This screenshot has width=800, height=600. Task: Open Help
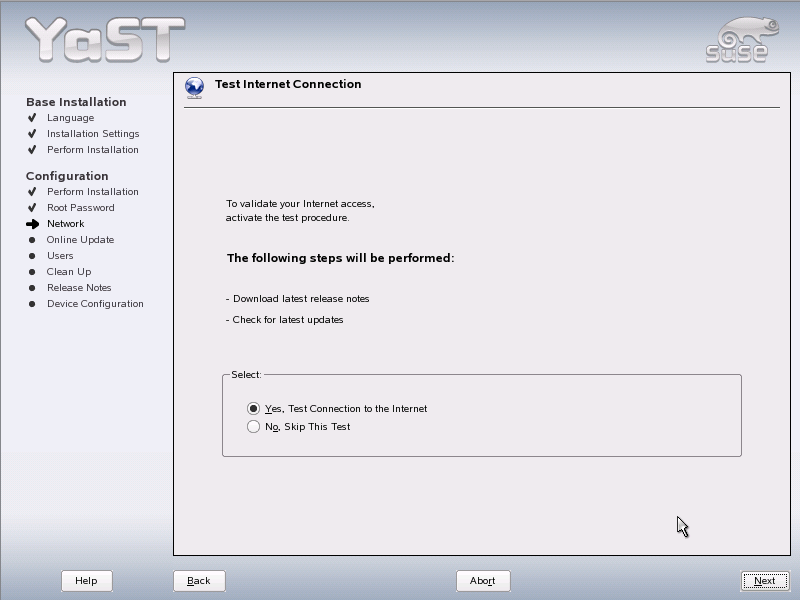pos(86,581)
